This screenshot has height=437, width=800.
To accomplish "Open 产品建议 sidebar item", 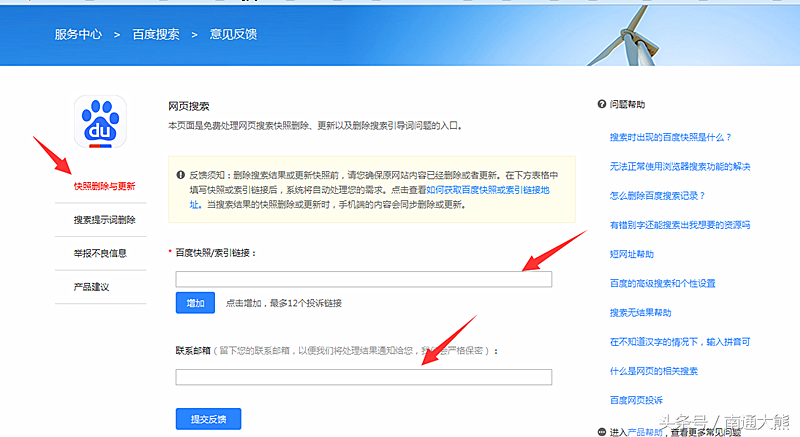I will tap(91, 287).
